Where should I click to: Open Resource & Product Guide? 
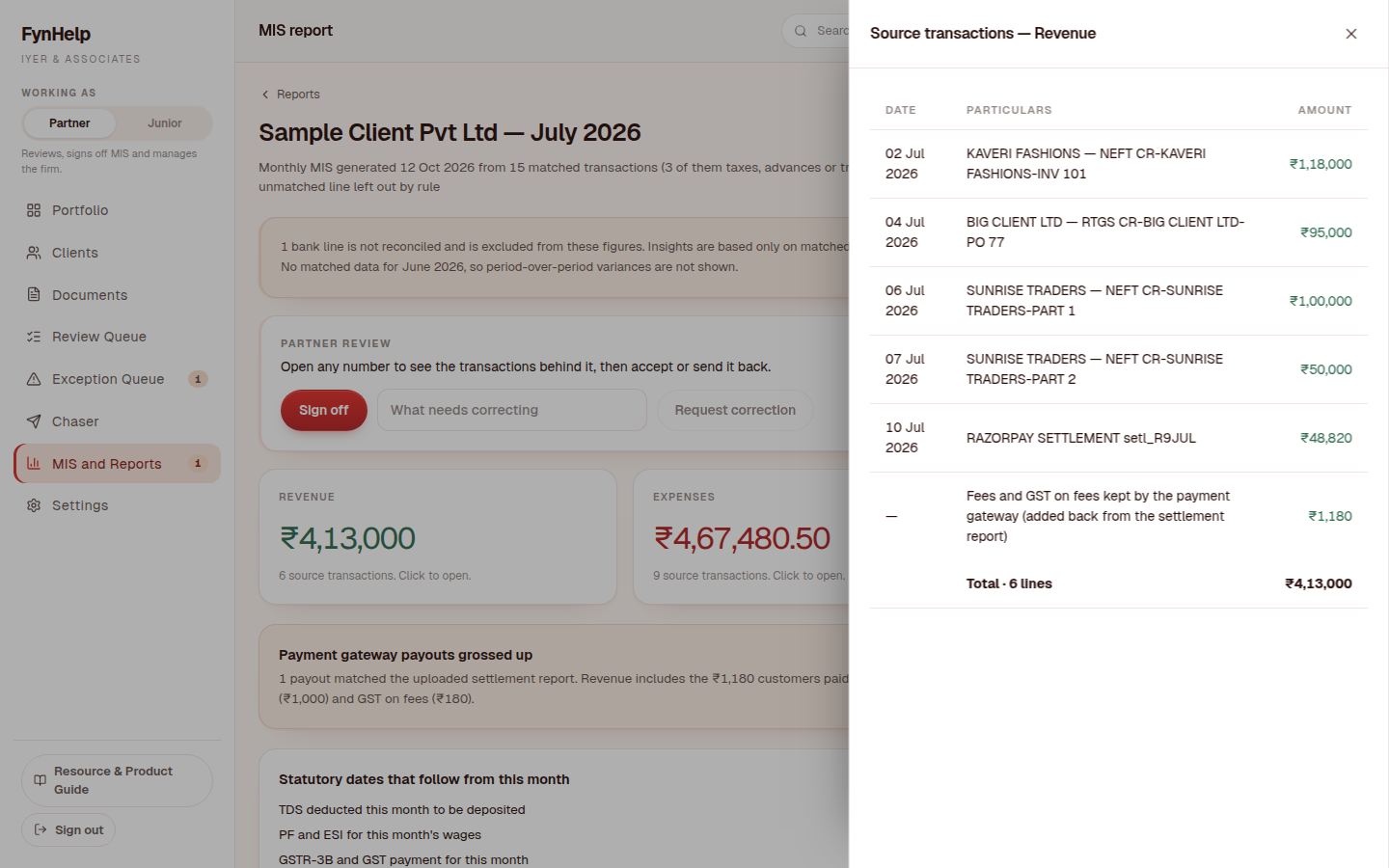[x=117, y=780]
